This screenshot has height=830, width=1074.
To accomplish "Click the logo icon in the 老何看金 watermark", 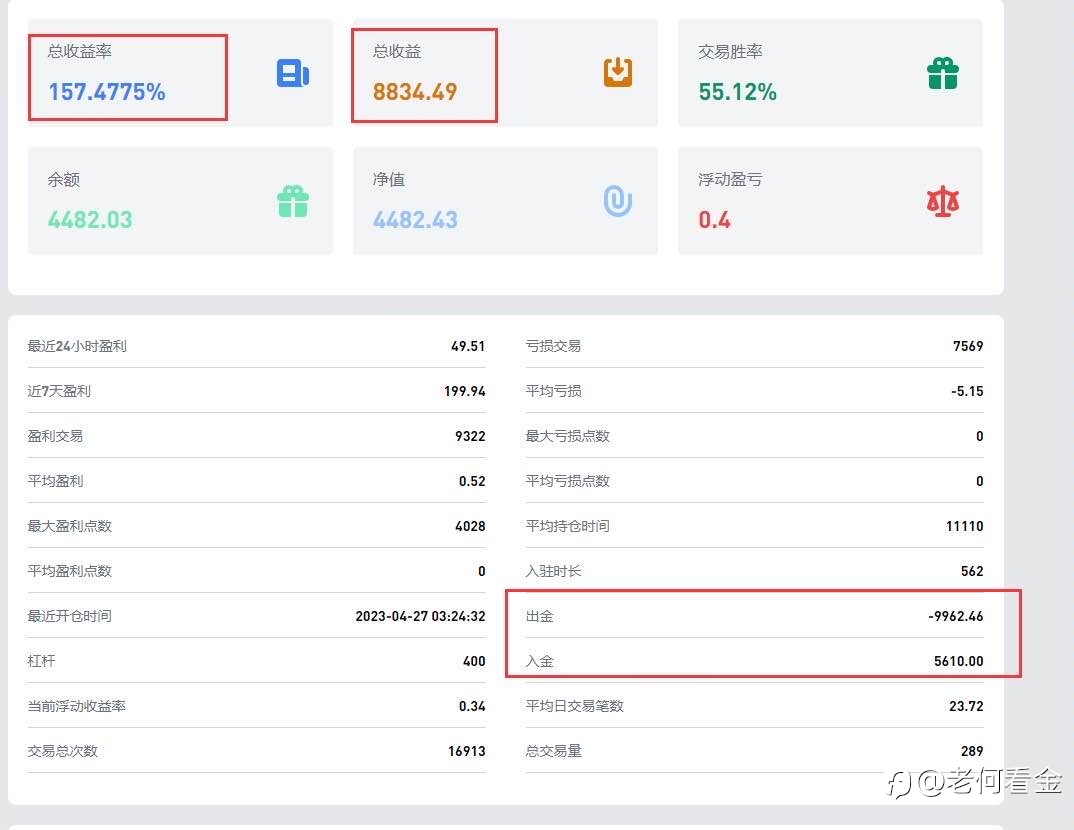I will click(899, 784).
